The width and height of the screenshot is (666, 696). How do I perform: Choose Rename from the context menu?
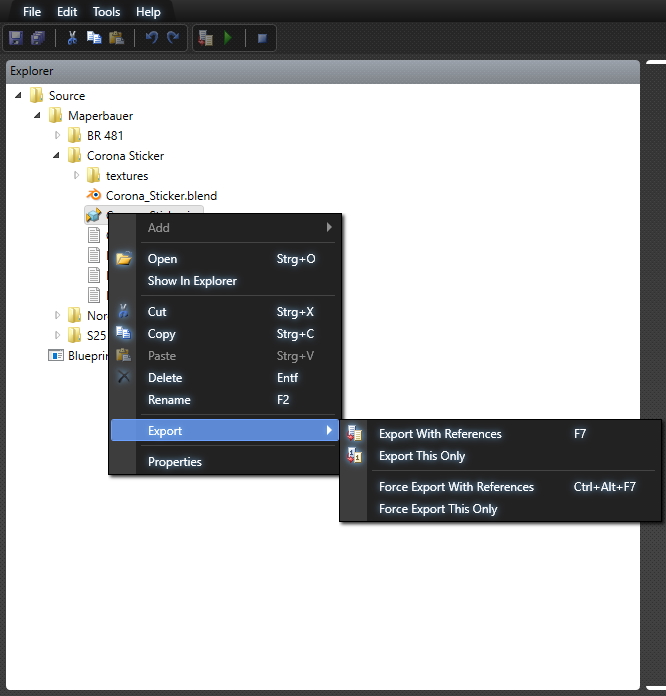225,400
